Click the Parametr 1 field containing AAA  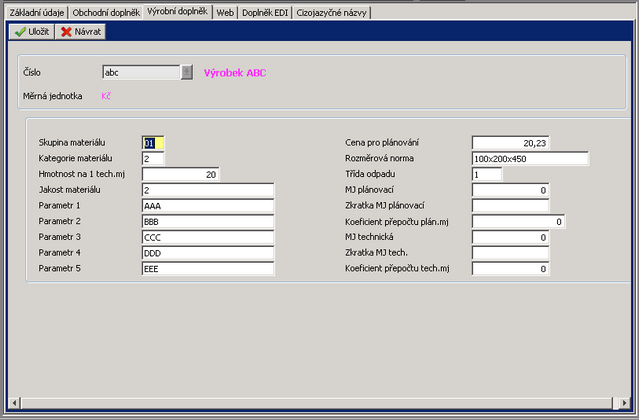(207, 206)
